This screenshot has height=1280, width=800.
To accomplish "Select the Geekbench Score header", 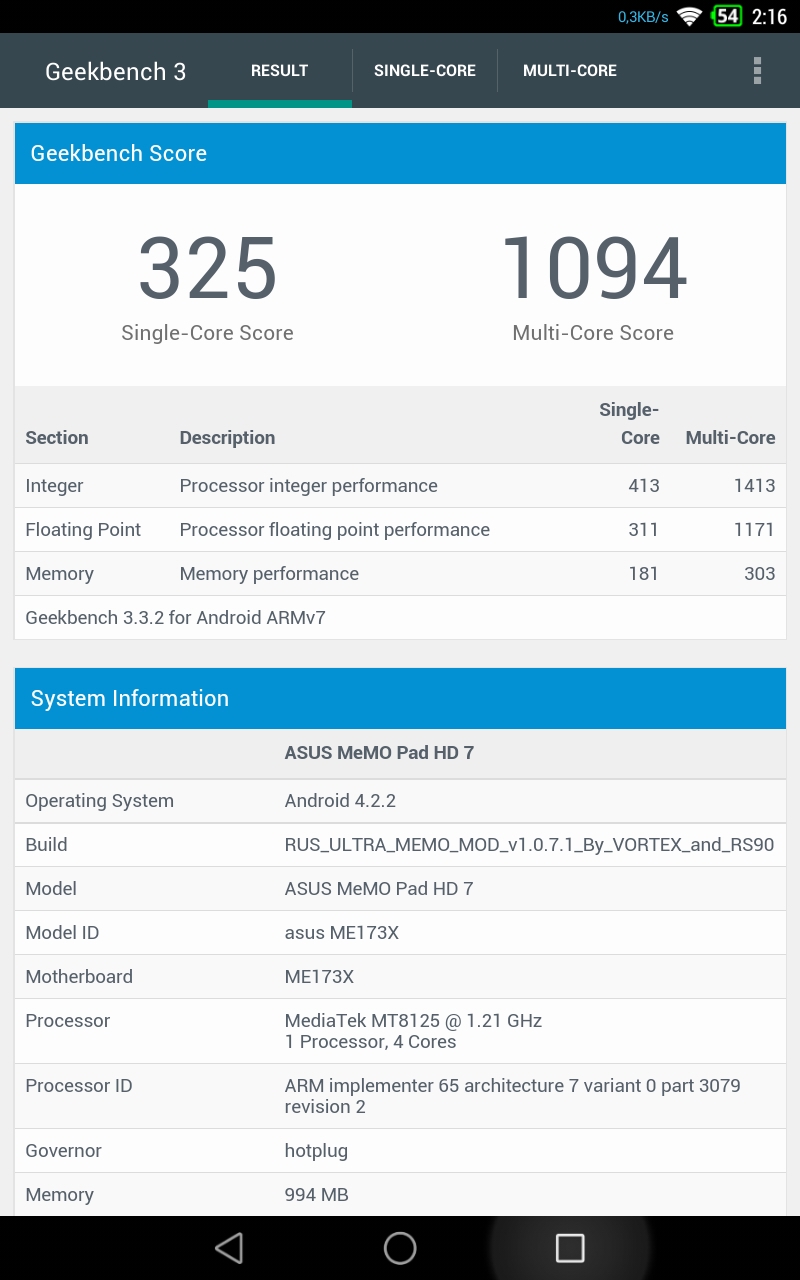I will coord(400,154).
